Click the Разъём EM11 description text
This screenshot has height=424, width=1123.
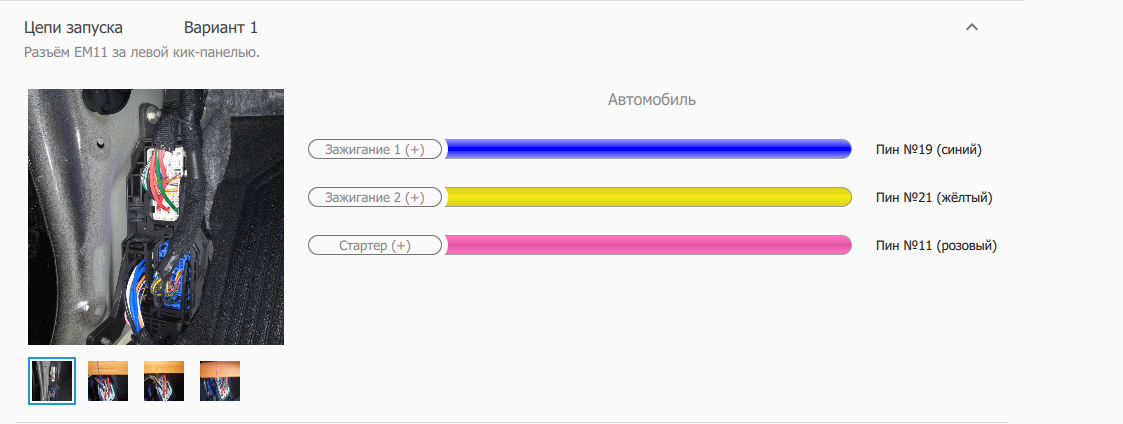(x=142, y=52)
